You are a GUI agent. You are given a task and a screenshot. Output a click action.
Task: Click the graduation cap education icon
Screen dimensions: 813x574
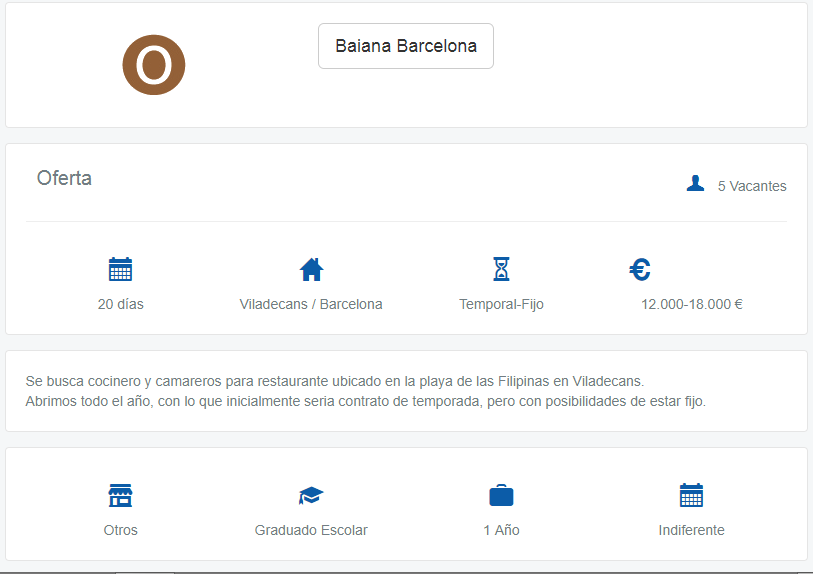click(x=311, y=495)
